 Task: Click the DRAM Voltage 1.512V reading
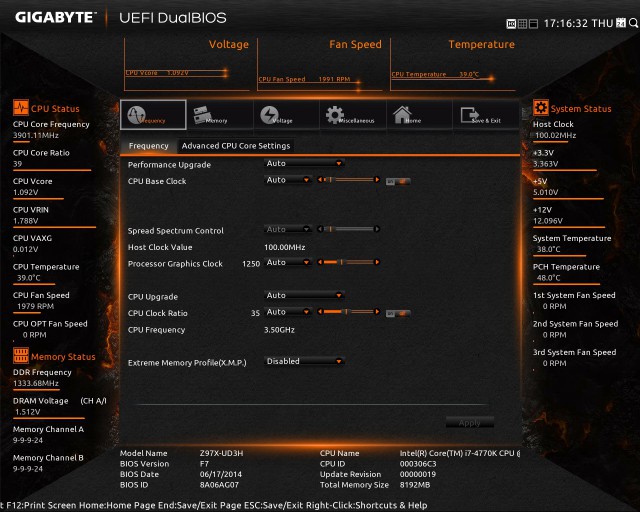[28, 412]
